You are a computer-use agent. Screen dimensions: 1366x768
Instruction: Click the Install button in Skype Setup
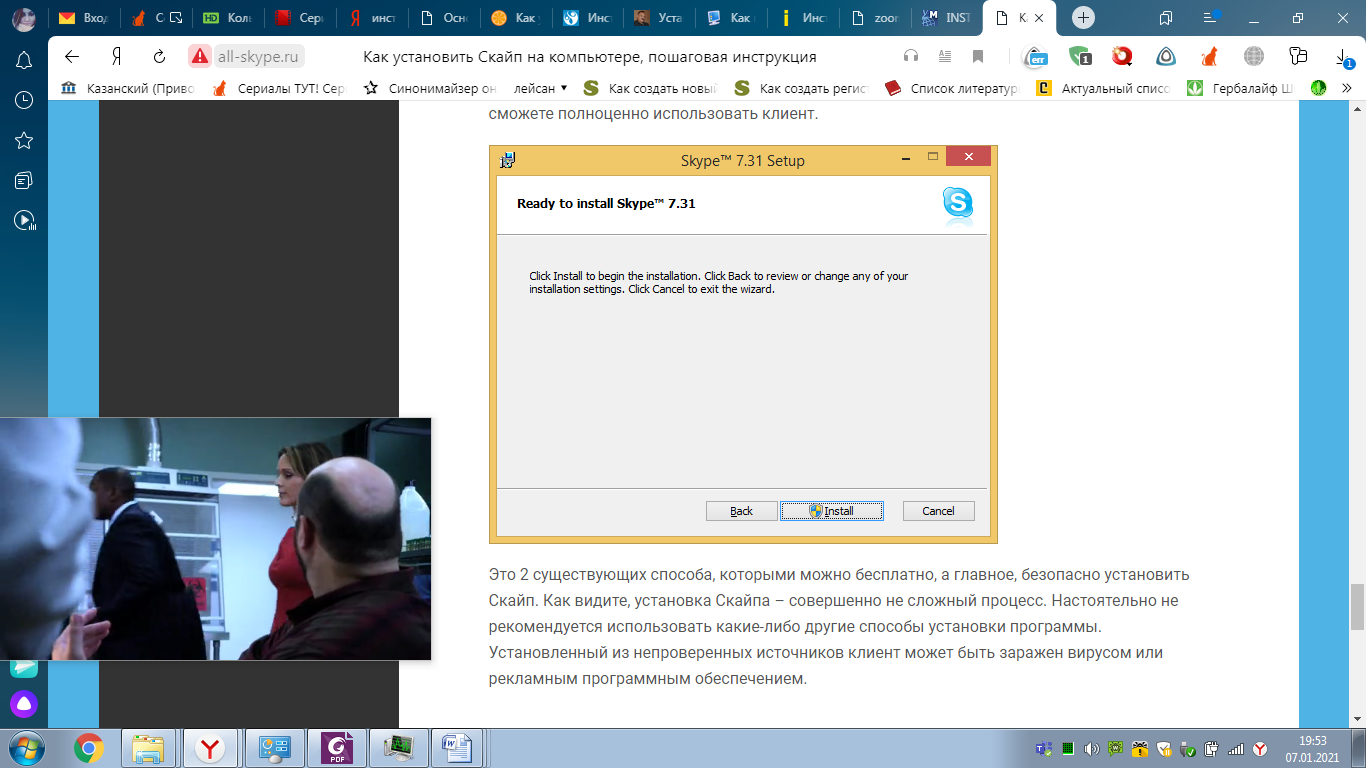832,511
